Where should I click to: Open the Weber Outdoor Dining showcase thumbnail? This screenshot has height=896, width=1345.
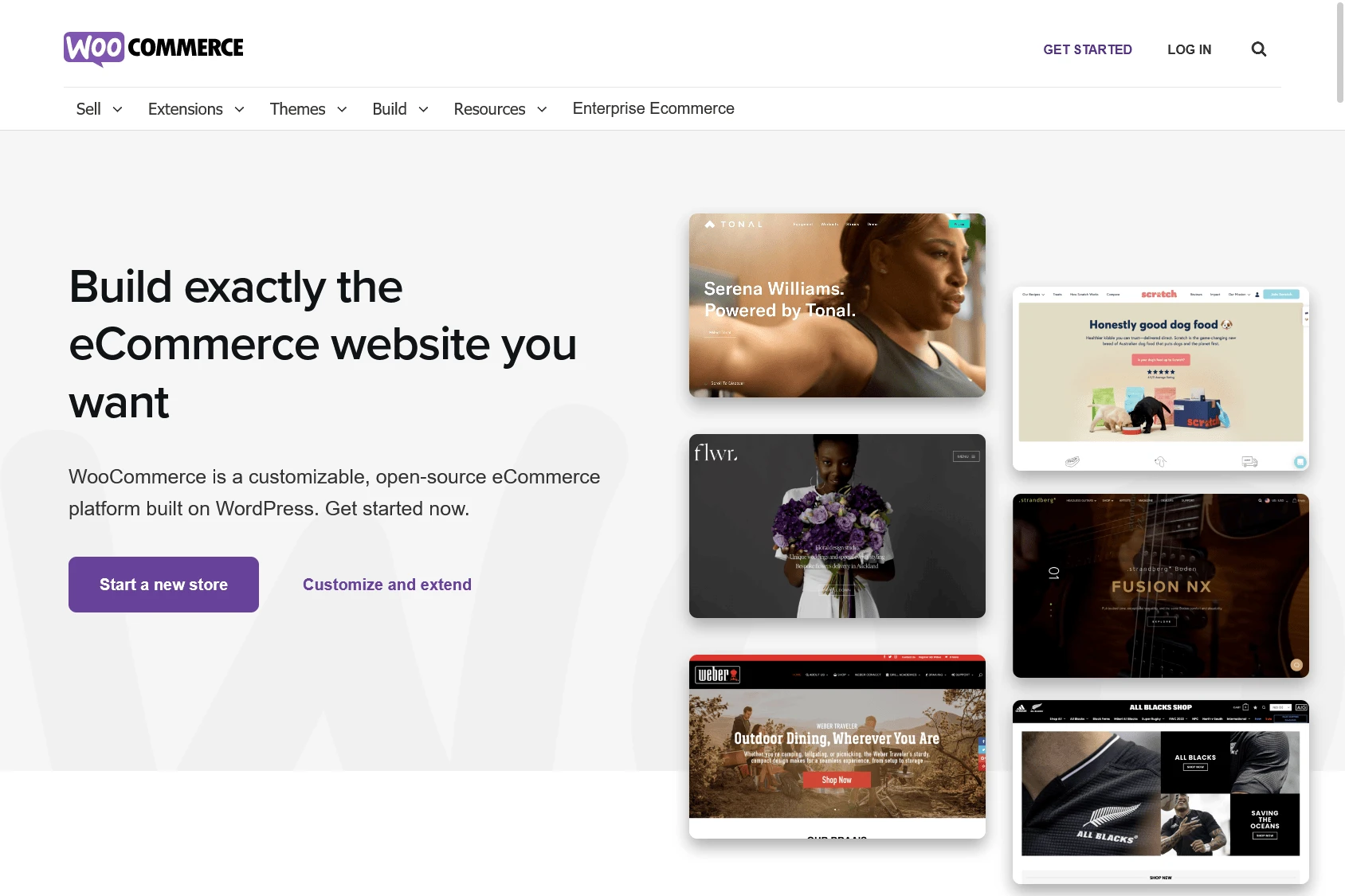point(837,746)
